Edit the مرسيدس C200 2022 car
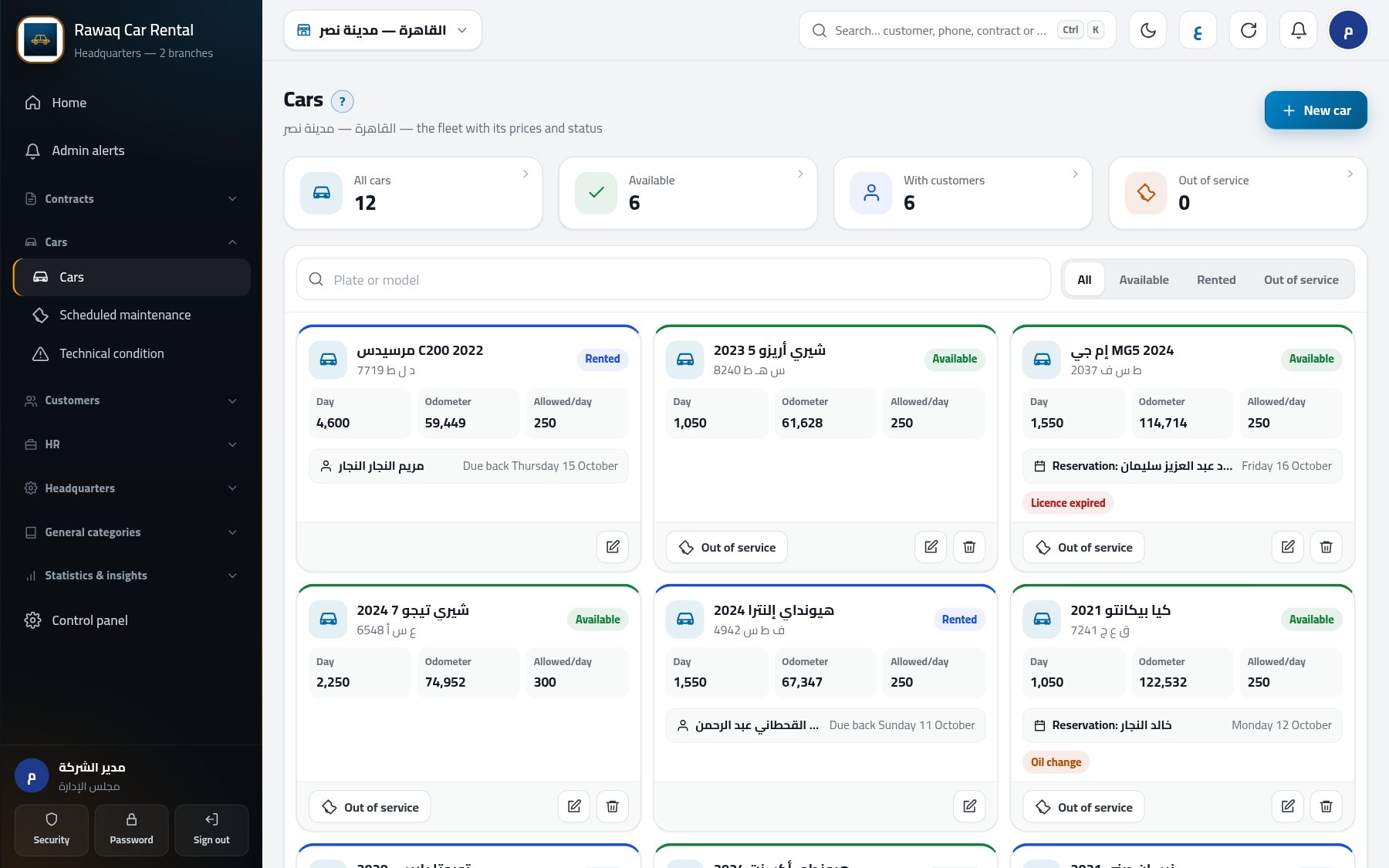The height and width of the screenshot is (868, 1389). point(613,547)
